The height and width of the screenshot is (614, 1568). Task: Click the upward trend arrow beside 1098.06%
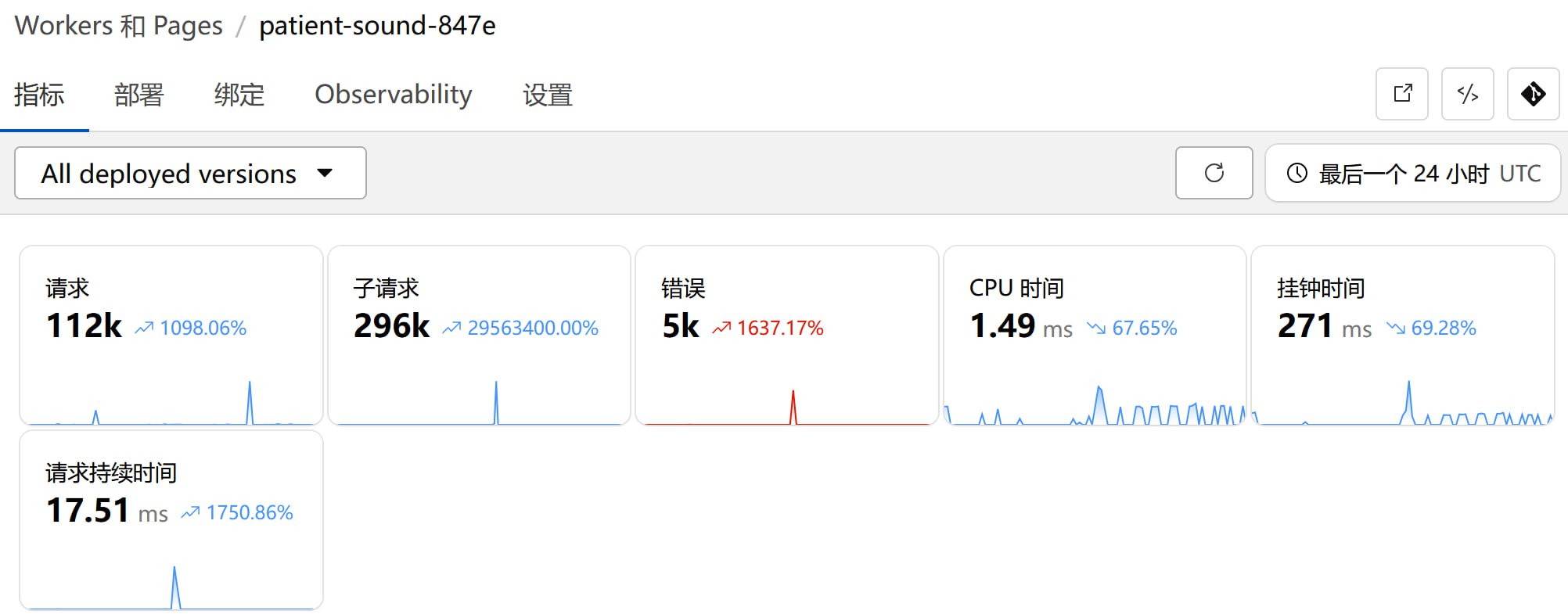pos(144,329)
